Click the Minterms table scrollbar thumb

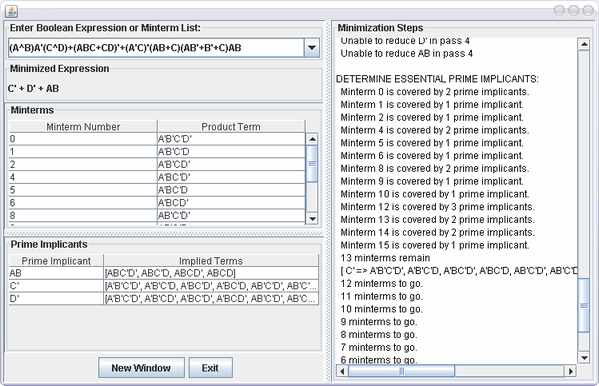312,164
